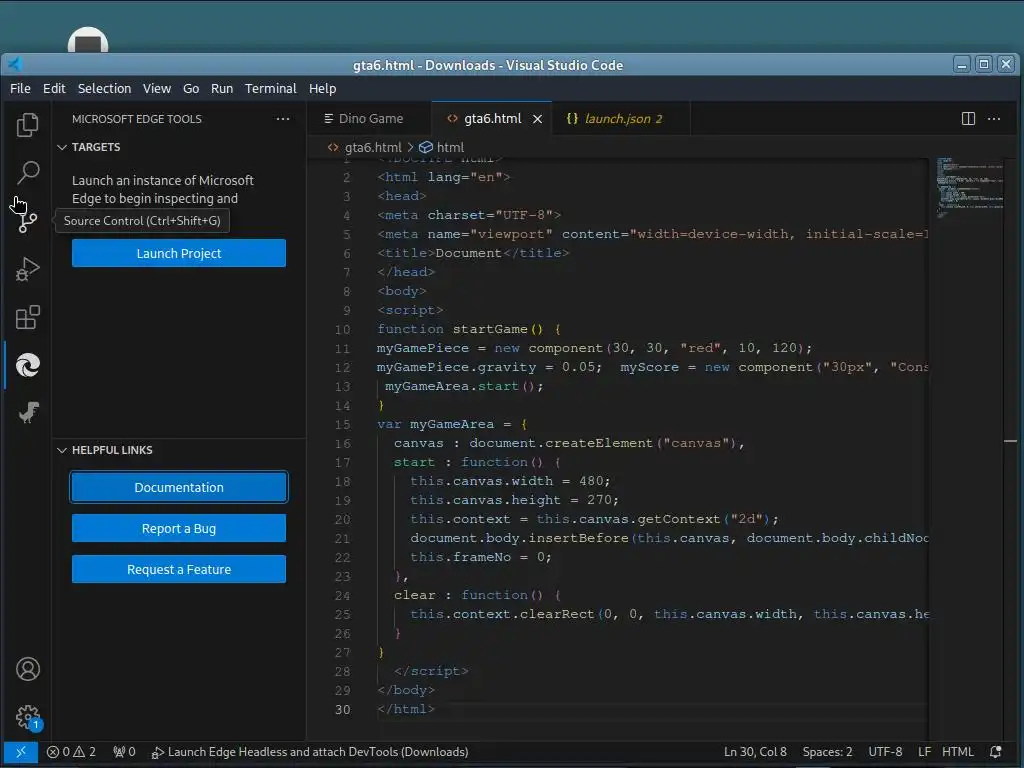Collapse the TARGETS section

click(62, 147)
